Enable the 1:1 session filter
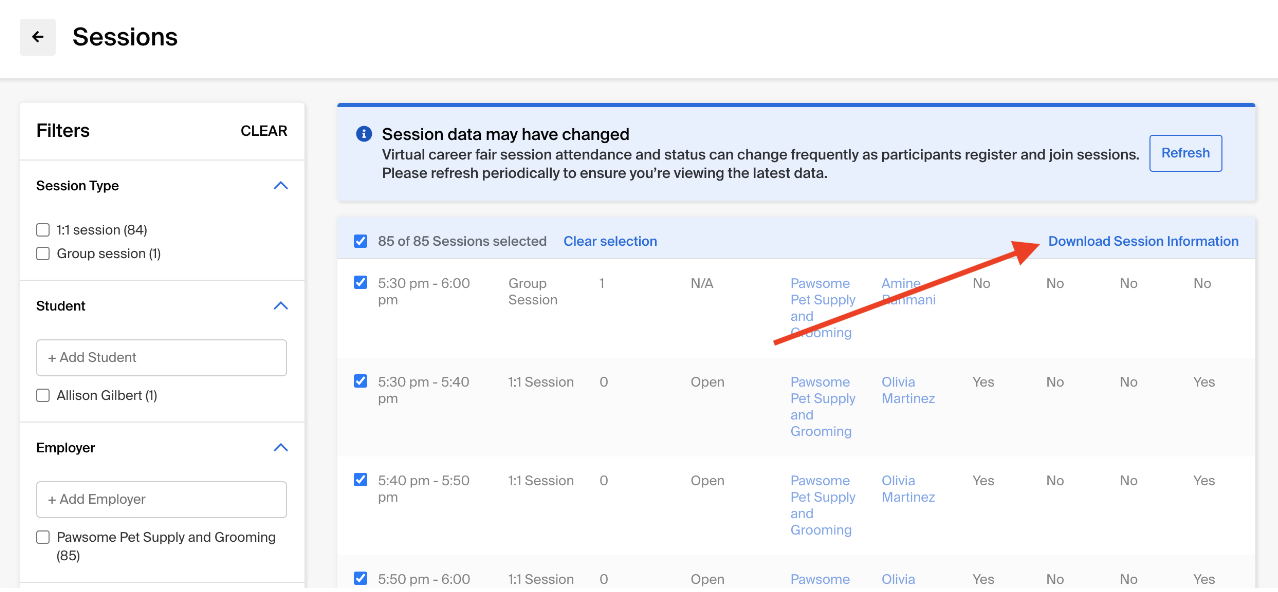The width and height of the screenshot is (1278, 592). tap(42, 229)
